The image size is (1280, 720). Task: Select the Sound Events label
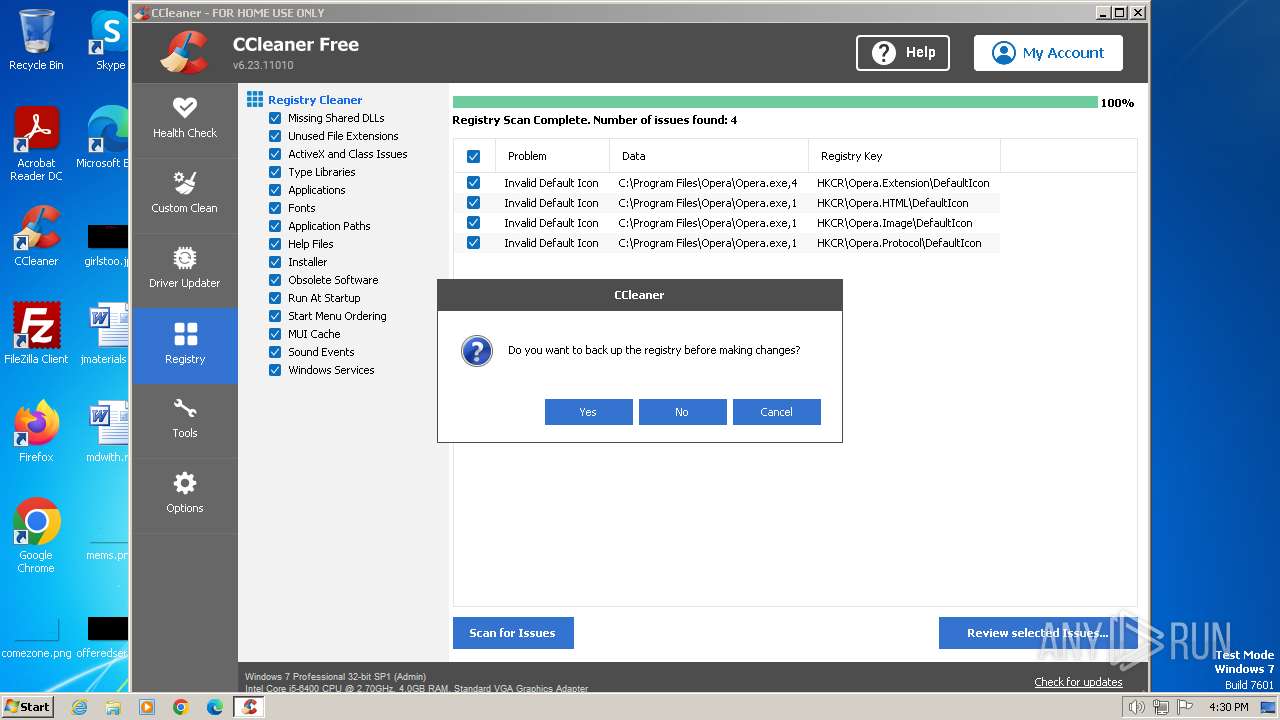pyautogui.click(x=321, y=352)
